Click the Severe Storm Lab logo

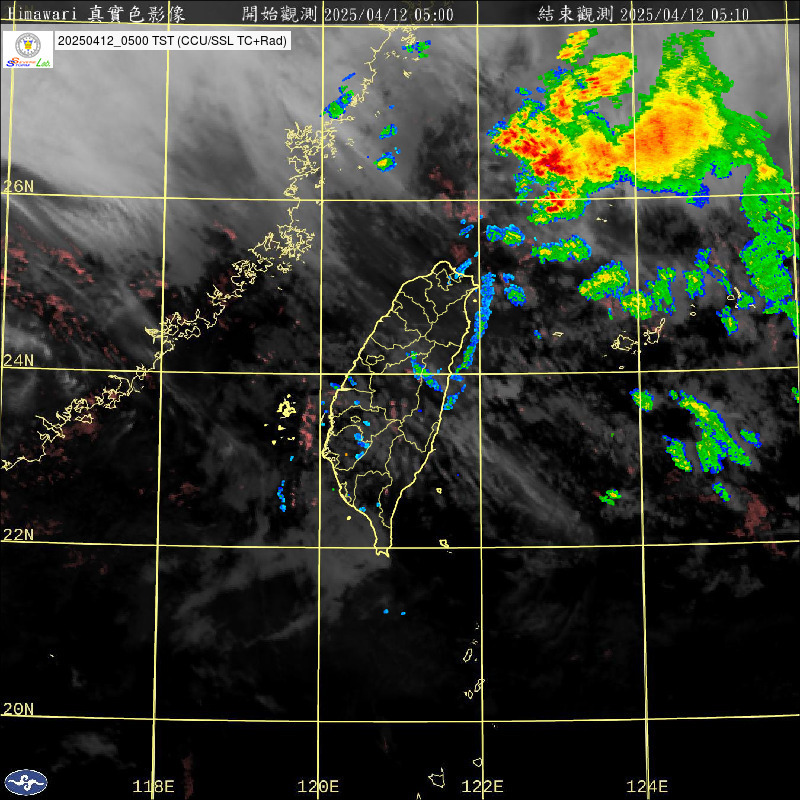coord(28,50)
